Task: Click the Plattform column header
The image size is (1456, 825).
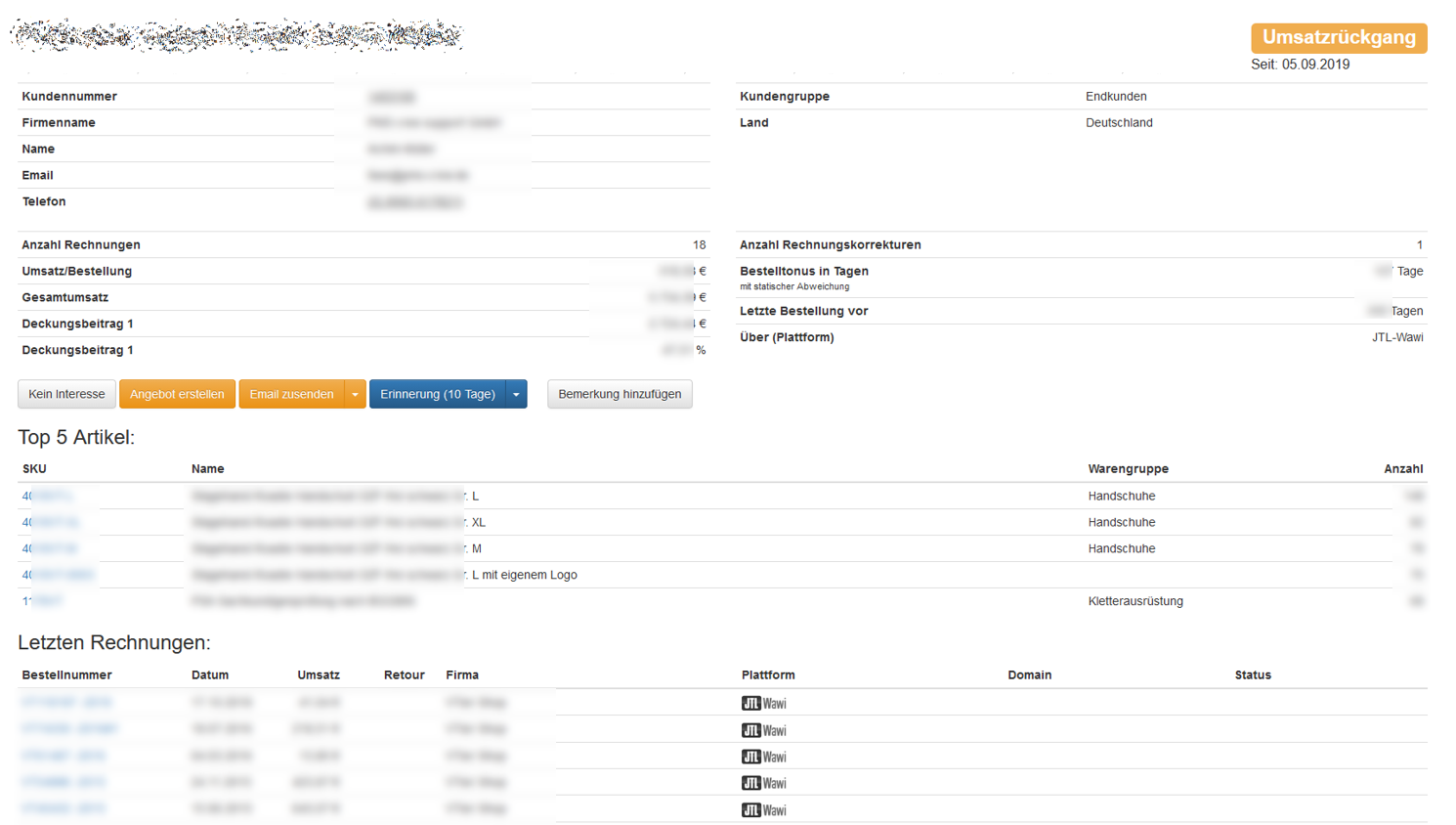Action: click(768, 675)
